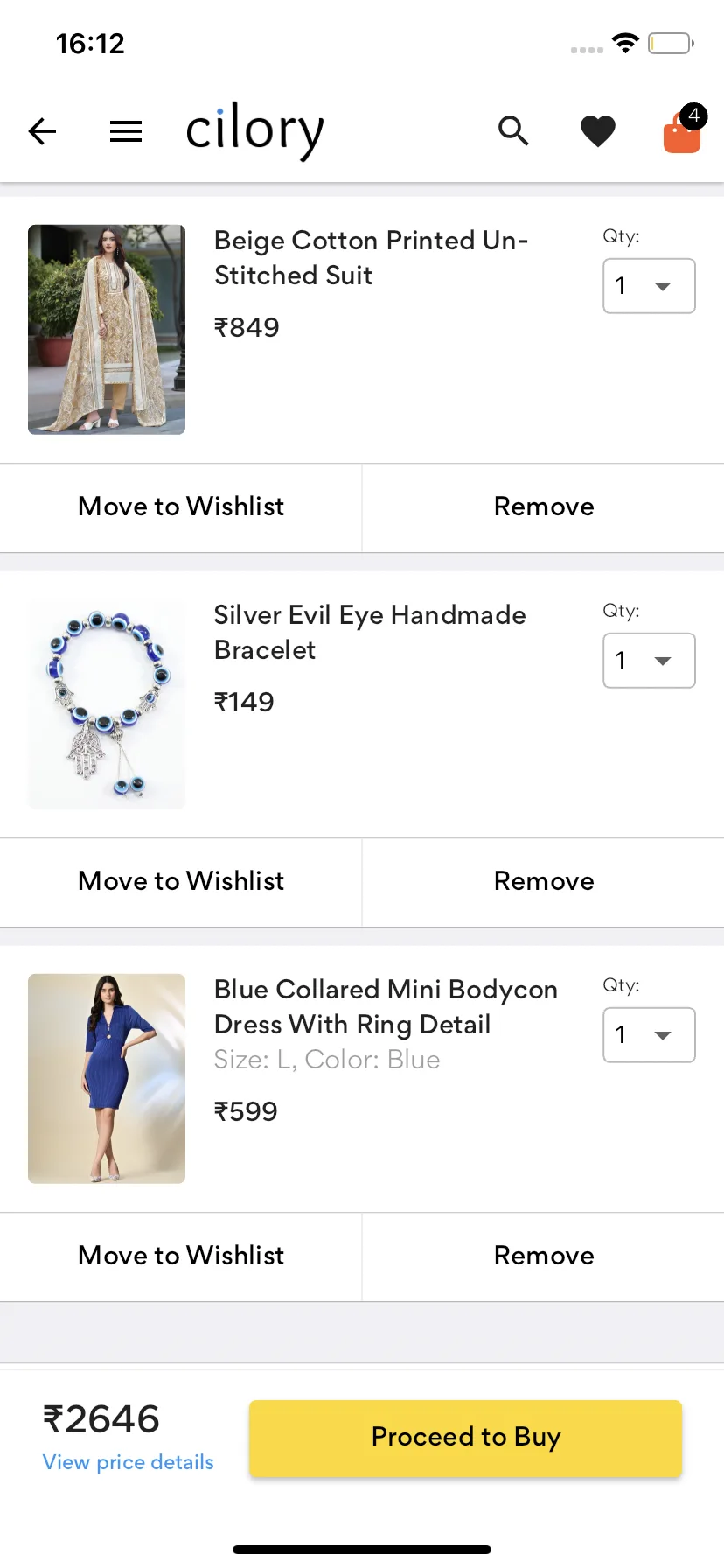Viewport: 724px width, 1568px height.
Task: Open View price details link
Action: [x=129, y=1462]
